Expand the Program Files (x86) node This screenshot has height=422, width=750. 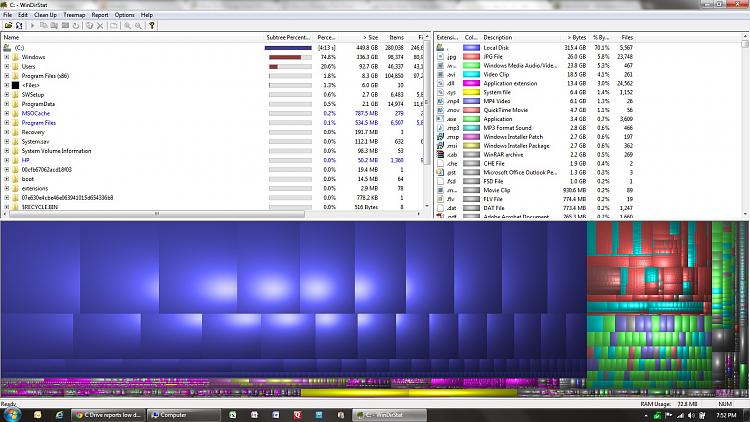click(x=7, y=76)
